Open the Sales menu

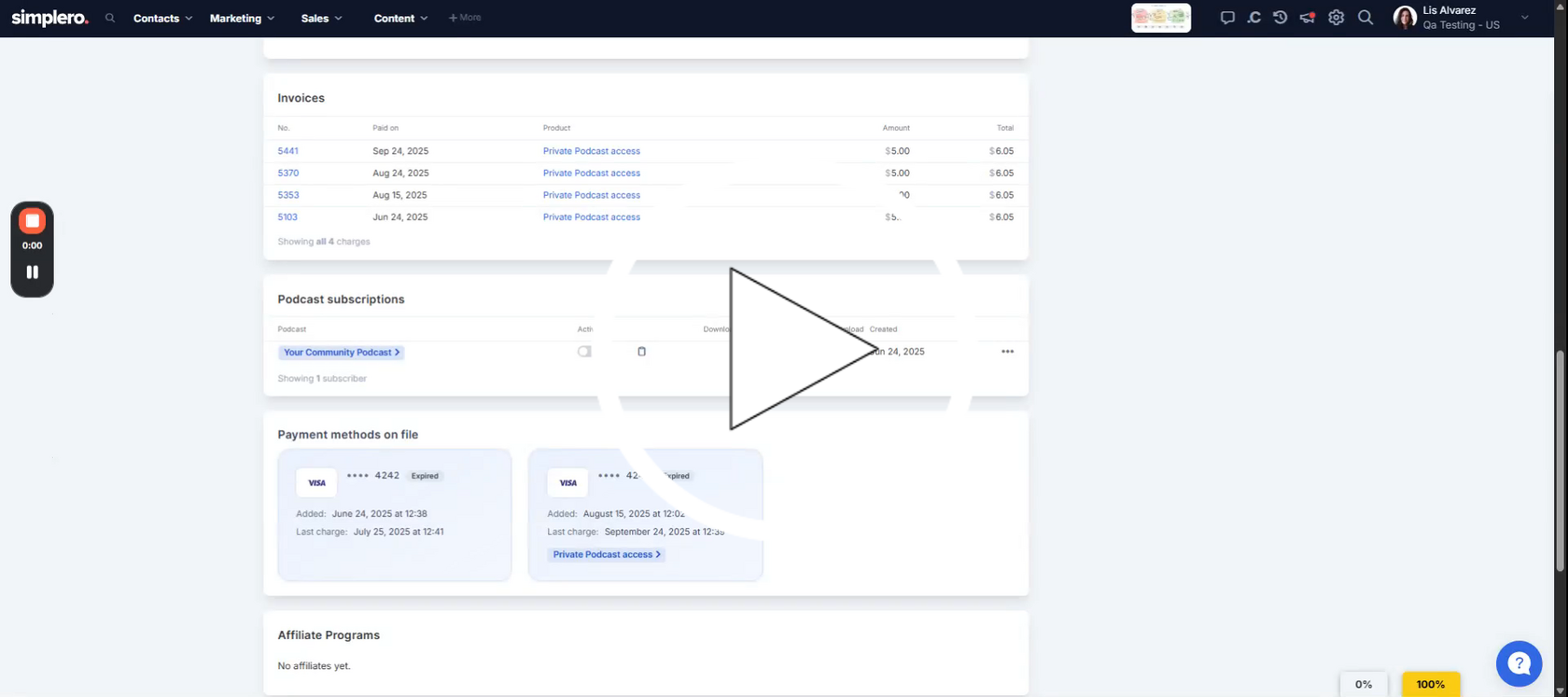[x=321, y=18]
